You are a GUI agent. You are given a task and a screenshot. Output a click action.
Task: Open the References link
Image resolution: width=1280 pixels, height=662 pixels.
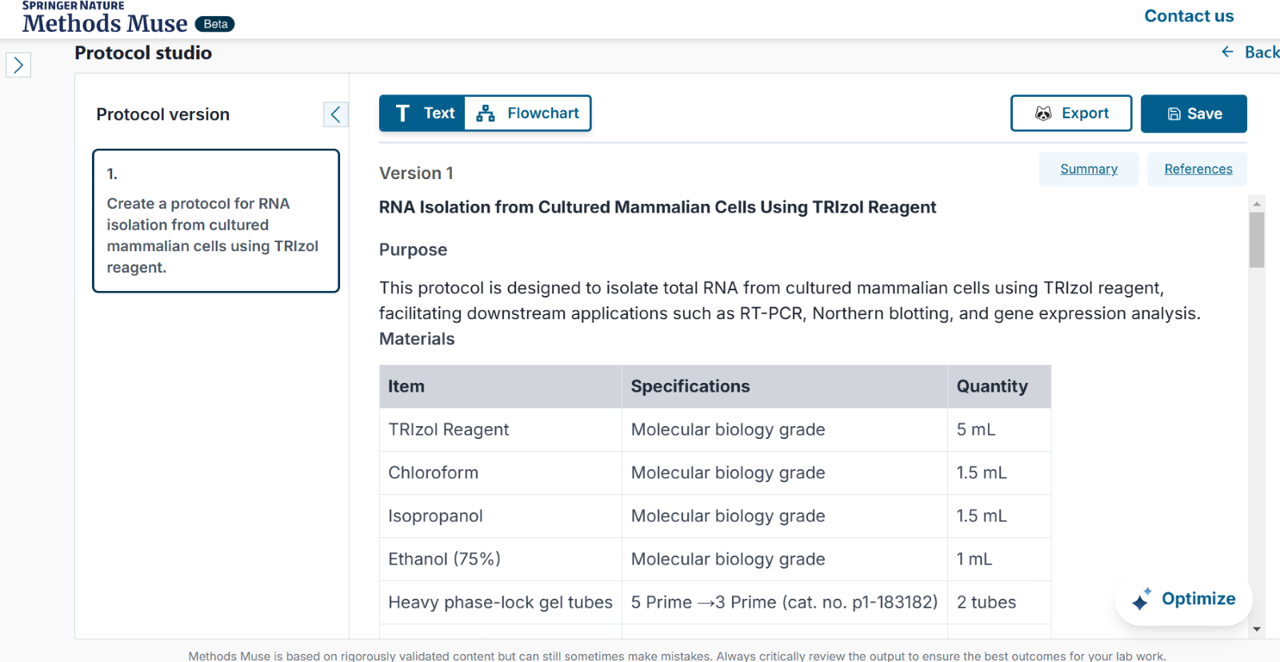click(1197, 169)
